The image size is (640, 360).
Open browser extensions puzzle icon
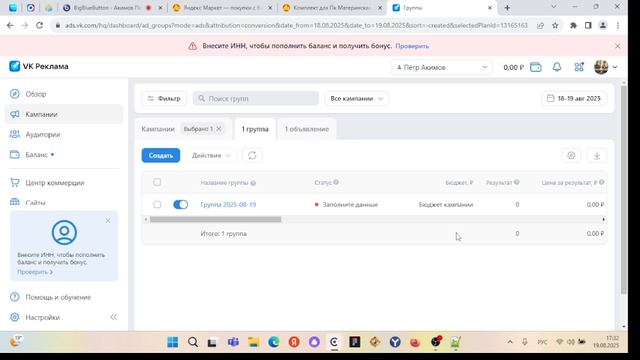pos(573,25)
